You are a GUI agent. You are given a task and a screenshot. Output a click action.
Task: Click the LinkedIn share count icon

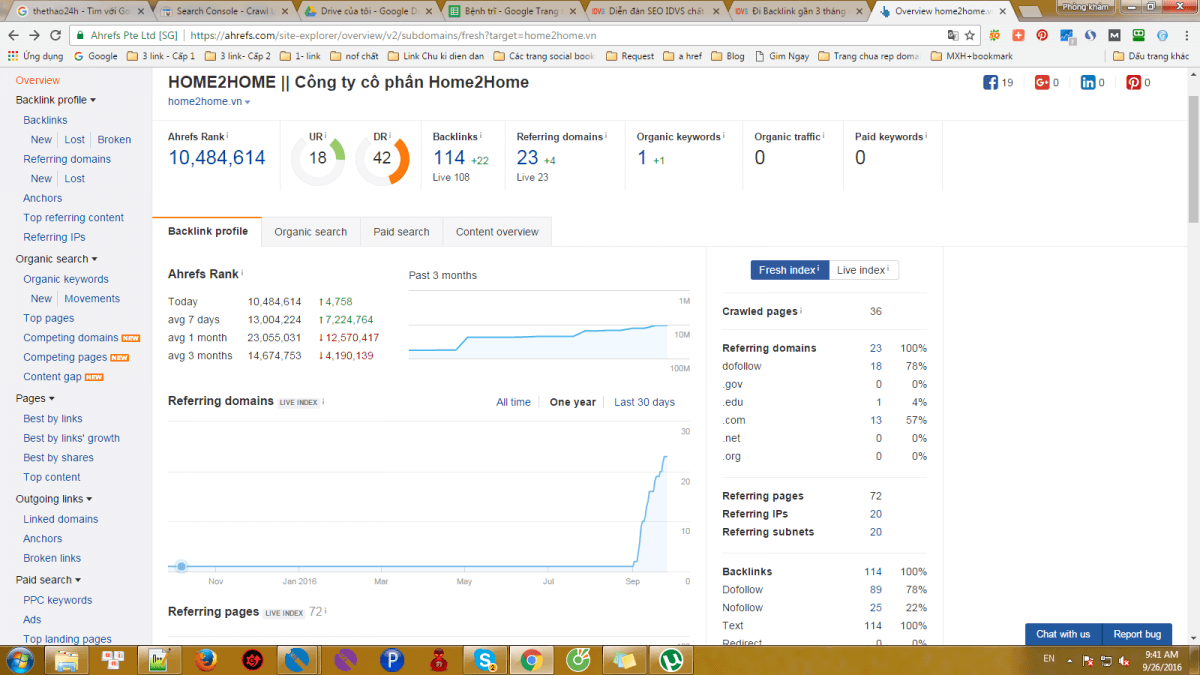(x=1087, y=83)
